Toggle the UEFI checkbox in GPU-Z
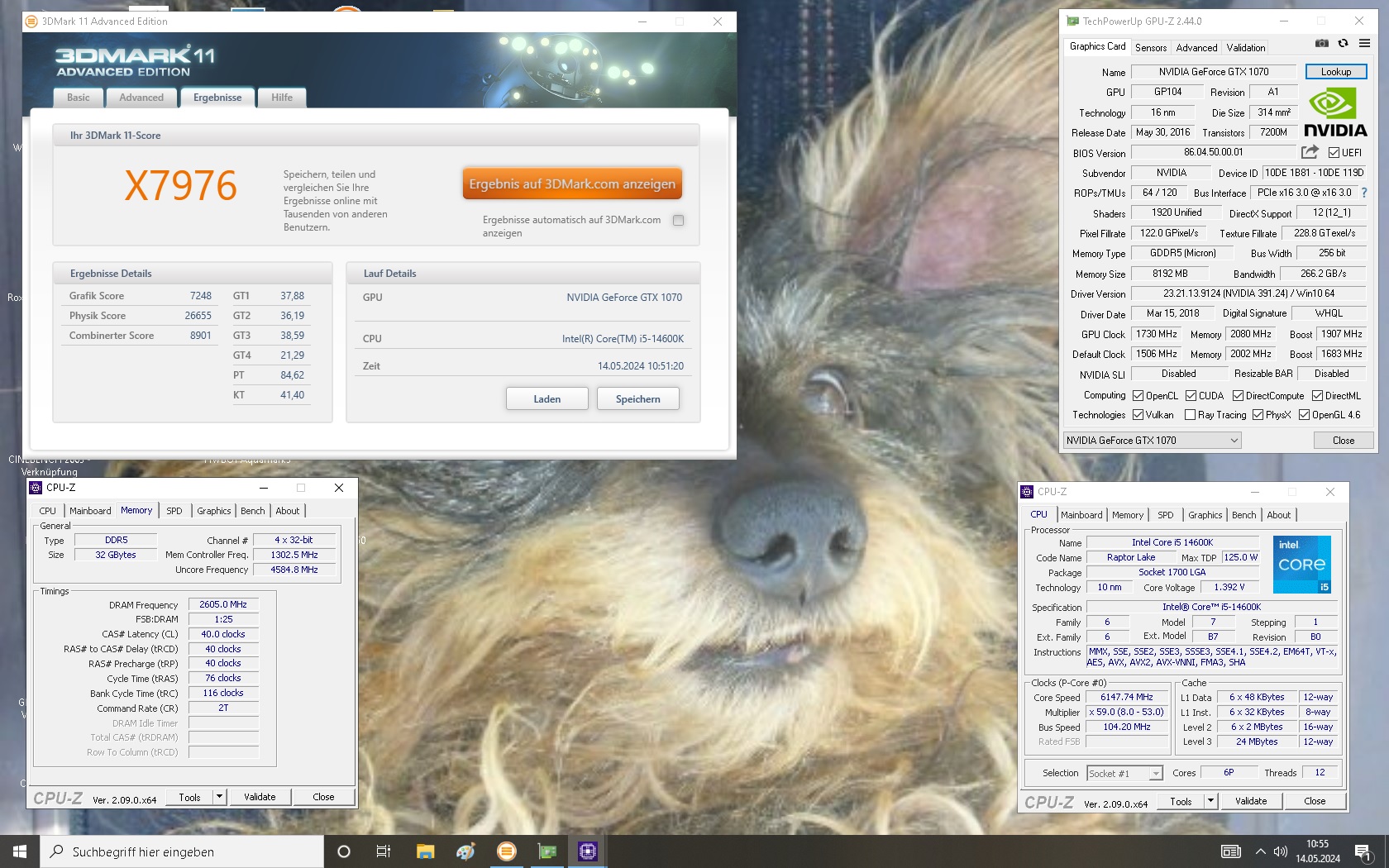The width and height of the screenshot is (1389, 868). click(1334, 153)
